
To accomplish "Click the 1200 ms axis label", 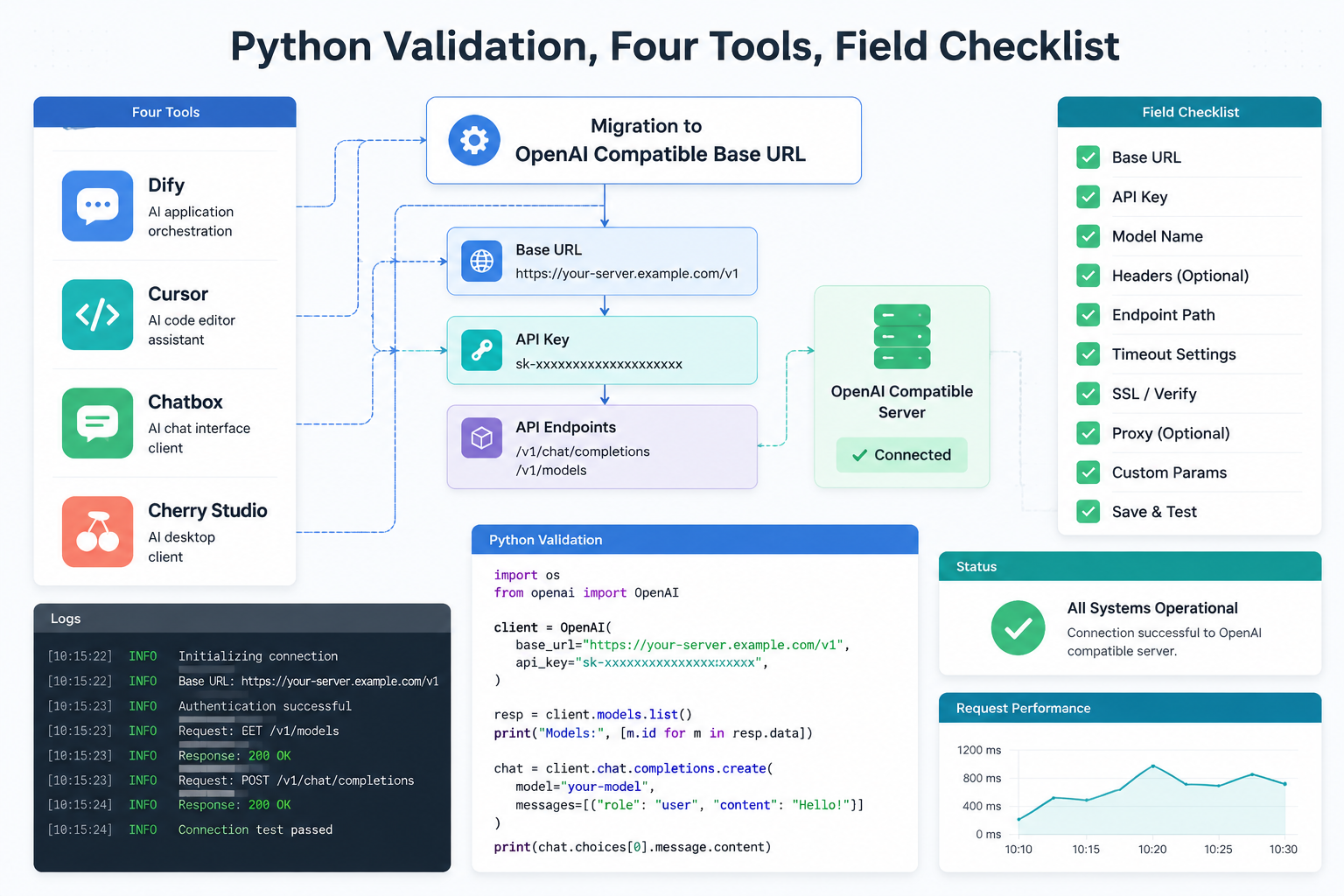I will coord(979,750).
